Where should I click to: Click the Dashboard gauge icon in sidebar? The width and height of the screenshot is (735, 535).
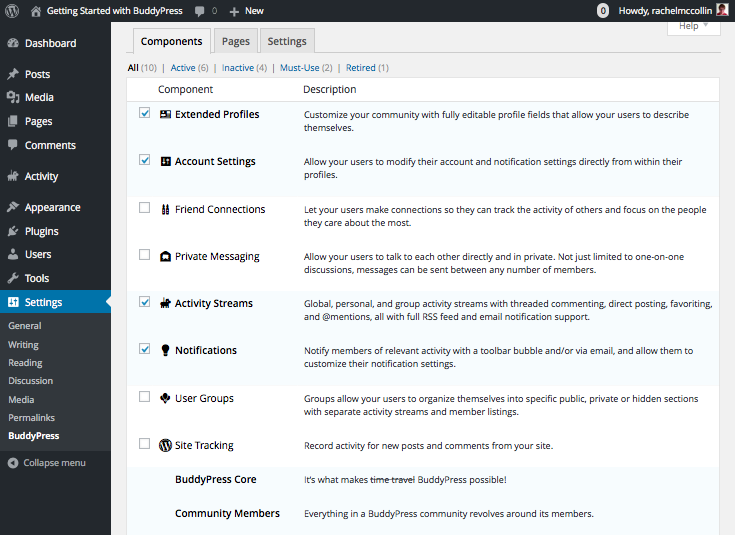pos(13,43)
